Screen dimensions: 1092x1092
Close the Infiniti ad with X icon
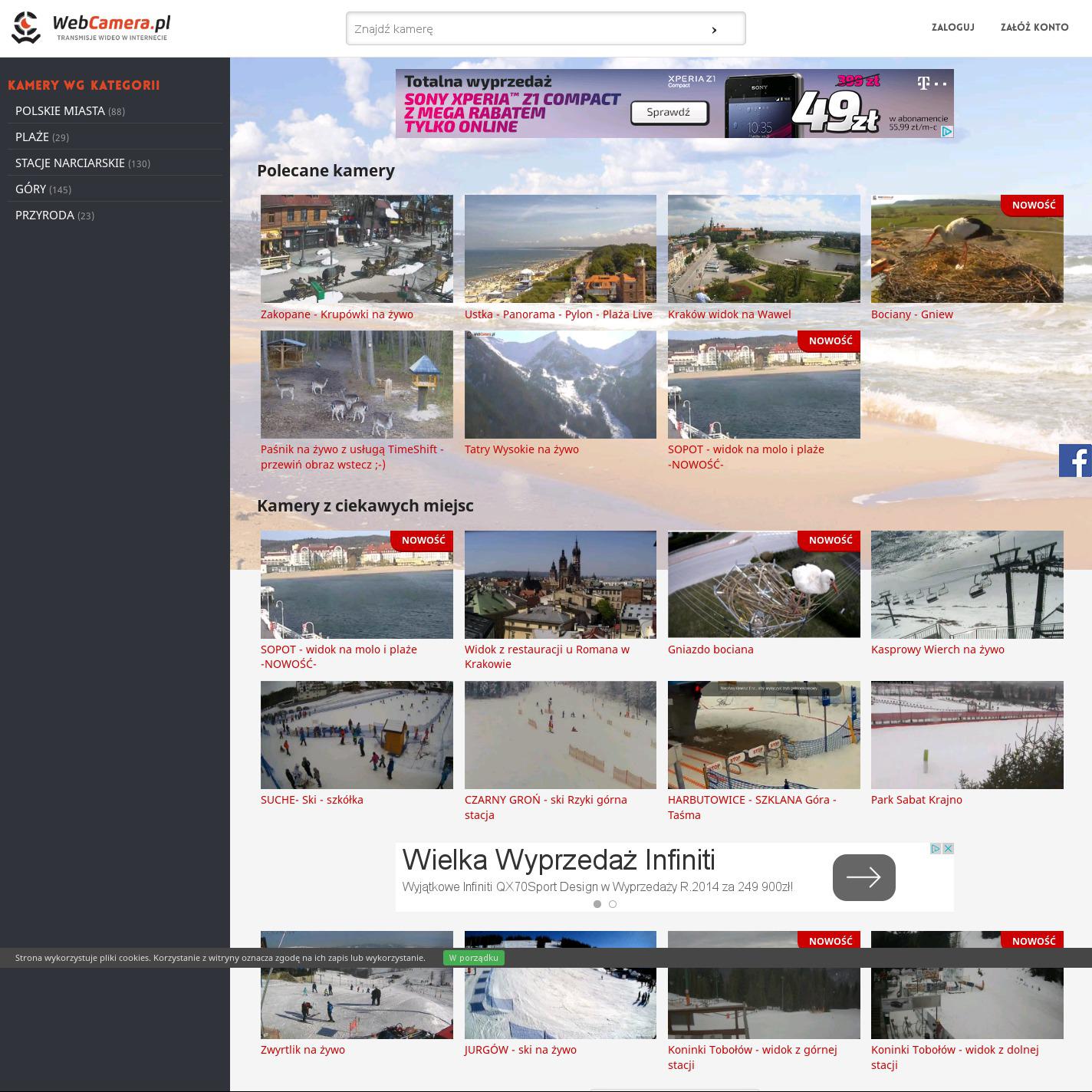948,848
